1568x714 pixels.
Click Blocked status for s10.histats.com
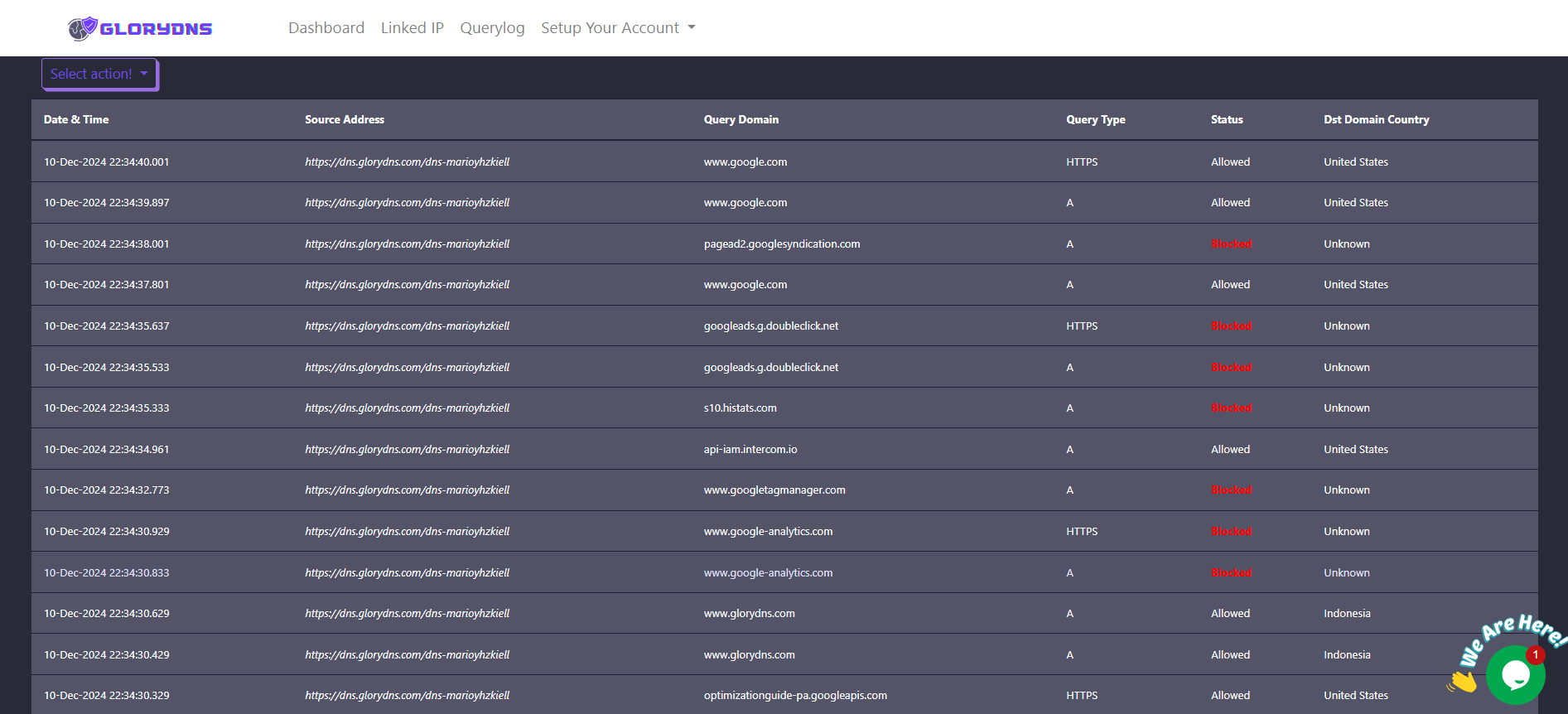point(1232,408)
